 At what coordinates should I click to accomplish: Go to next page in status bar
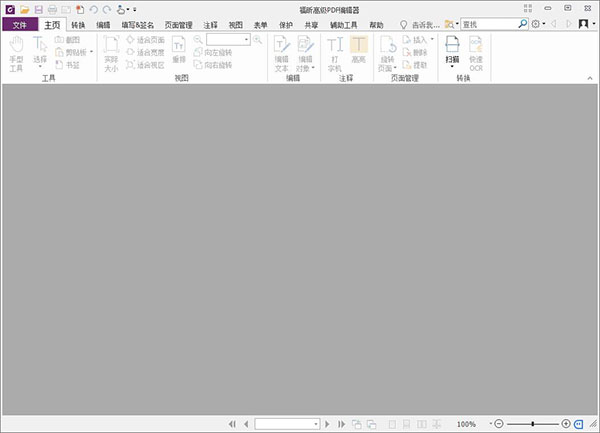pyautogui.click(x=327, y=424)
